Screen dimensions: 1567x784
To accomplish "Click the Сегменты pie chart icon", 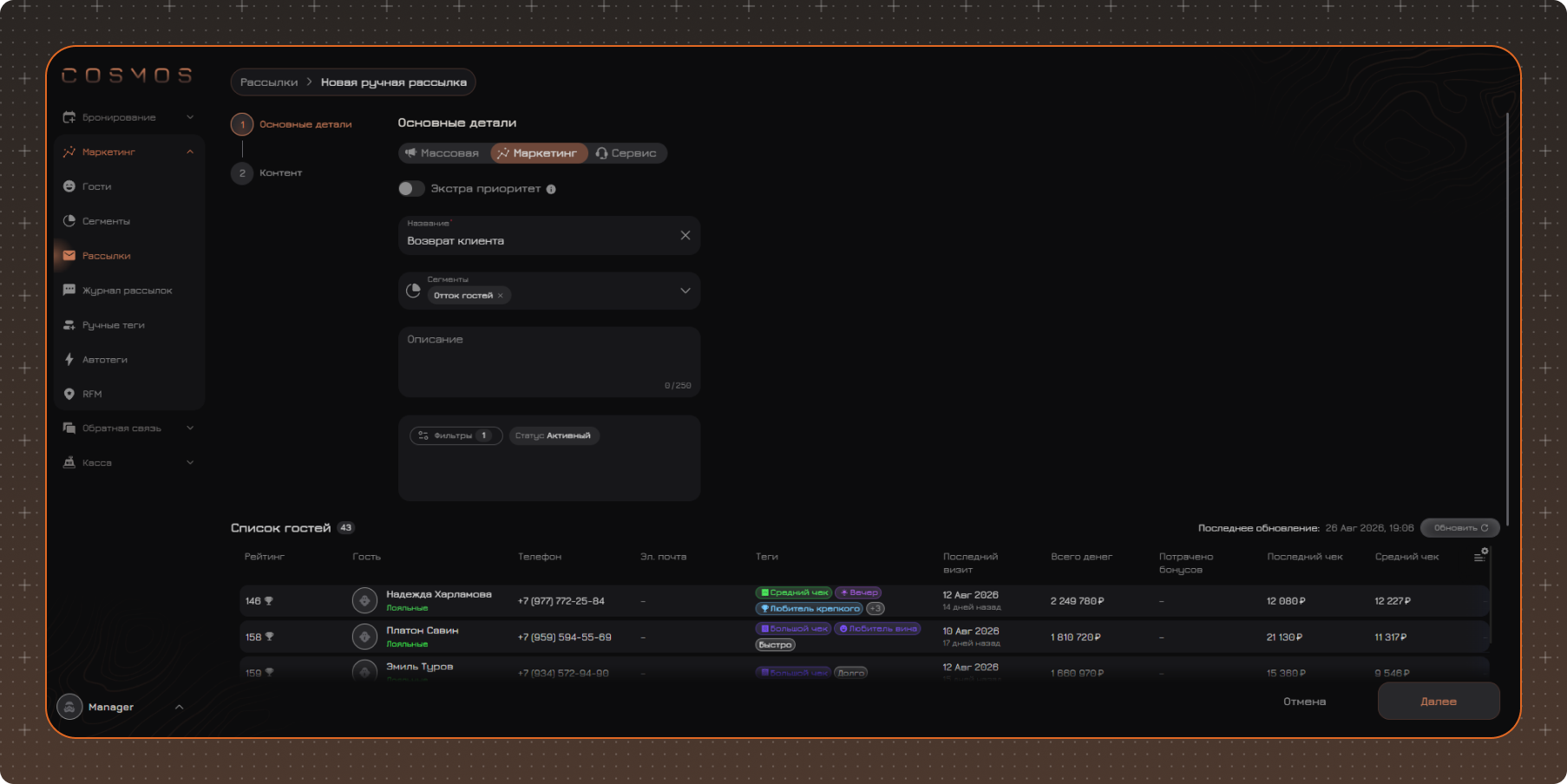I will pyautogui.click(x=69, y=221).
